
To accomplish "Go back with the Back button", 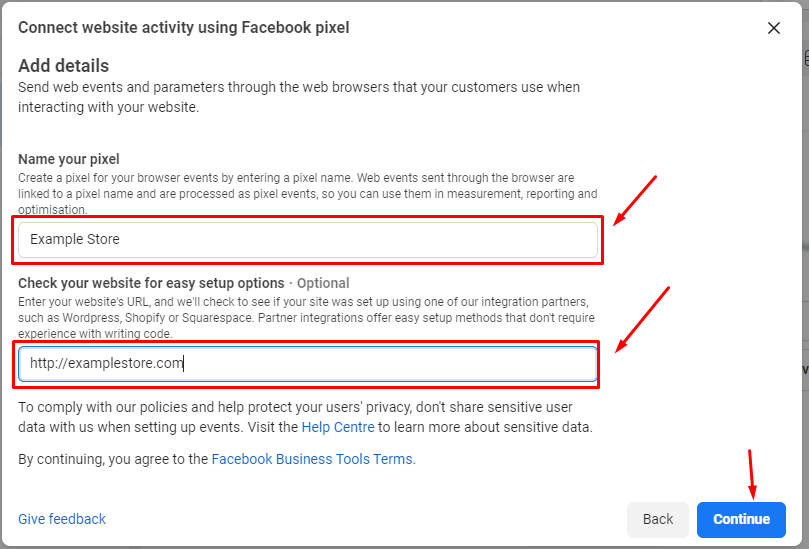I will (657, 519).
